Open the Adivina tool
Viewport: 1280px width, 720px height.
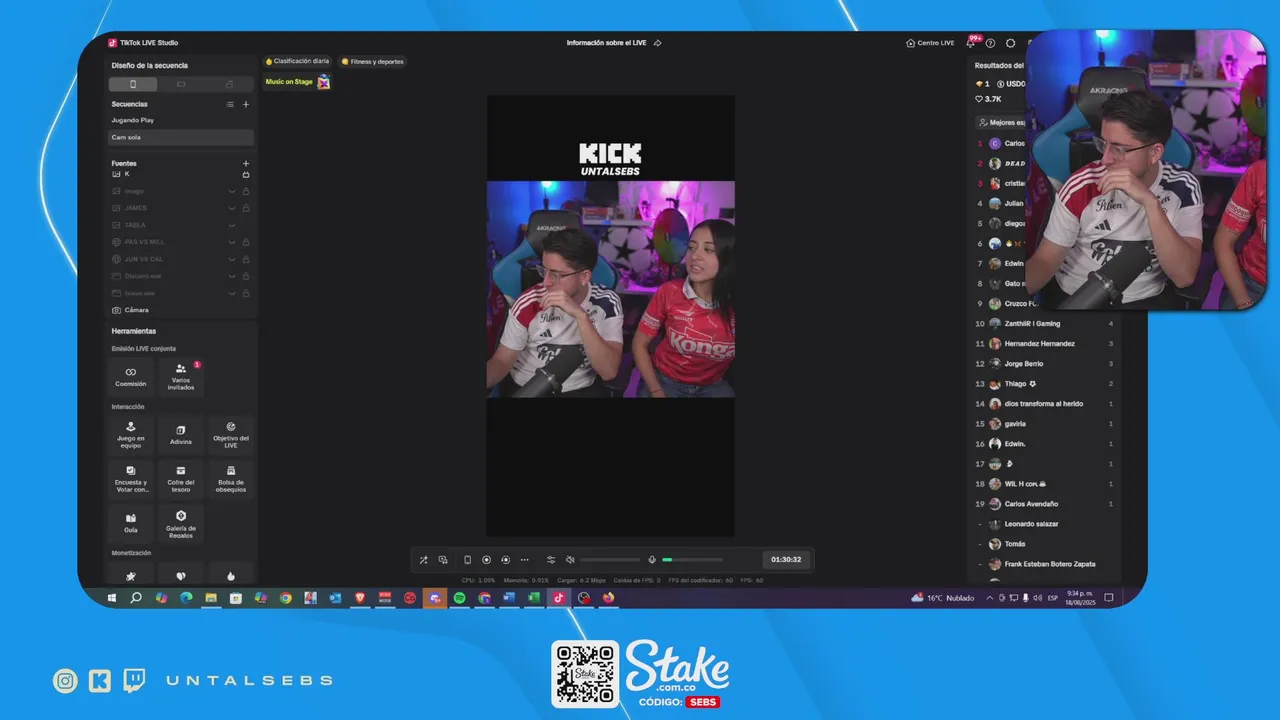(x=181, y=434)
